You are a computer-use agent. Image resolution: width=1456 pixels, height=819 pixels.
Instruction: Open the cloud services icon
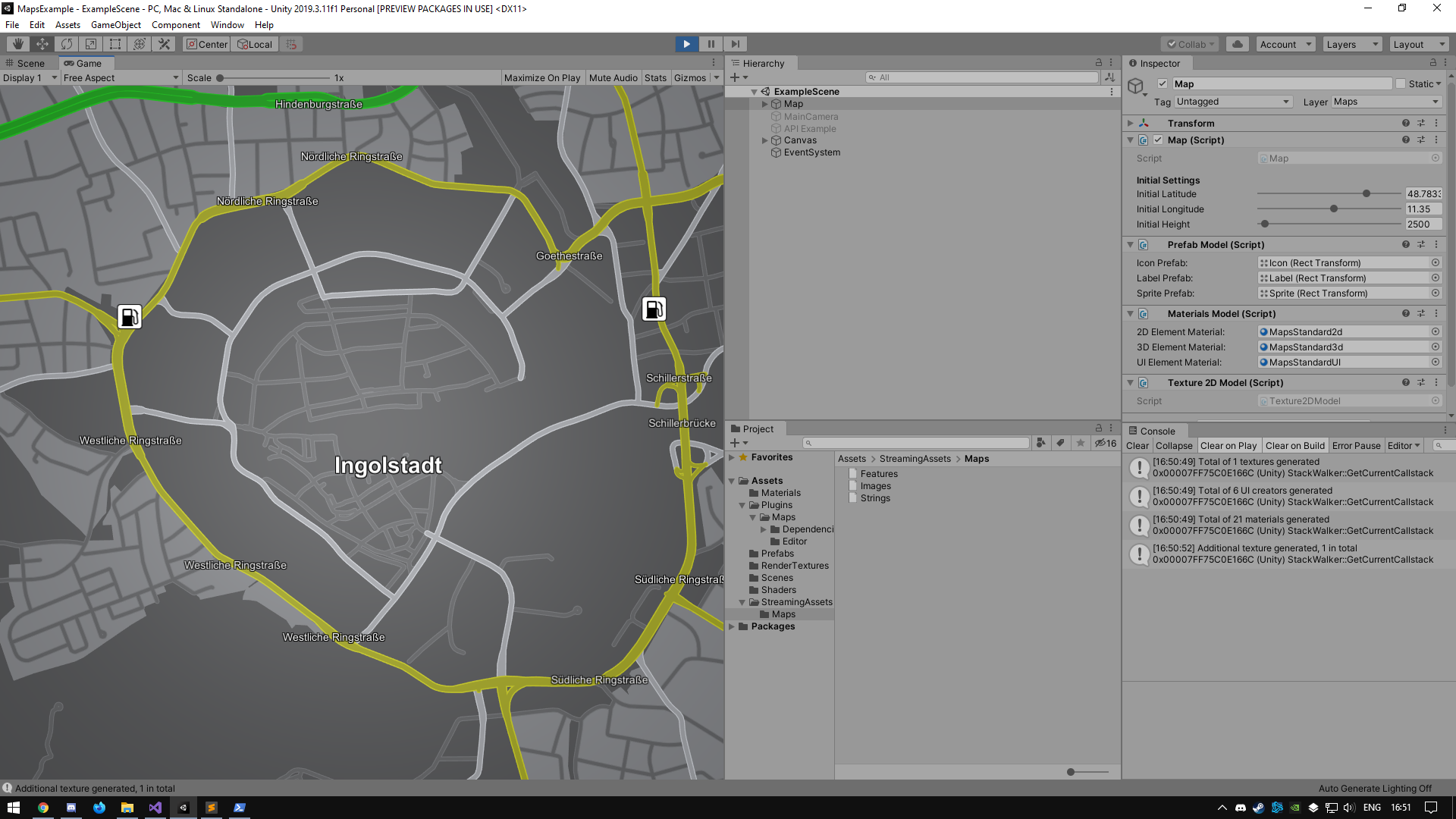(x=1238, y=44)
